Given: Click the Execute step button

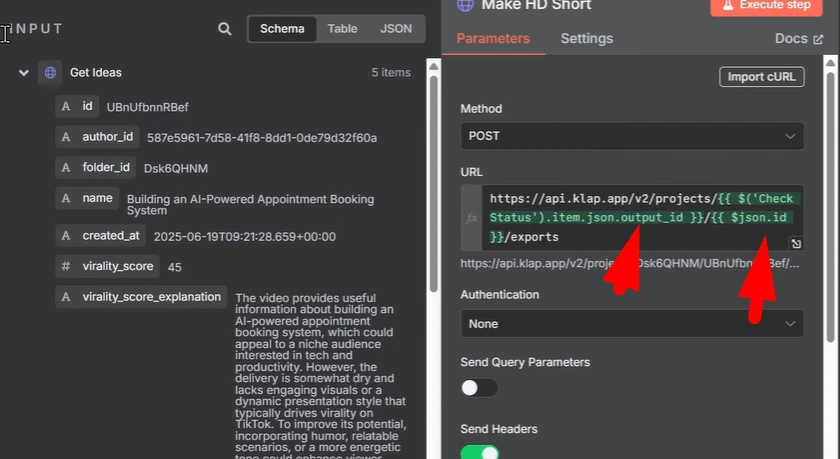Looking at the screenshot, I should pyautogui.click(x=766, y=5).
